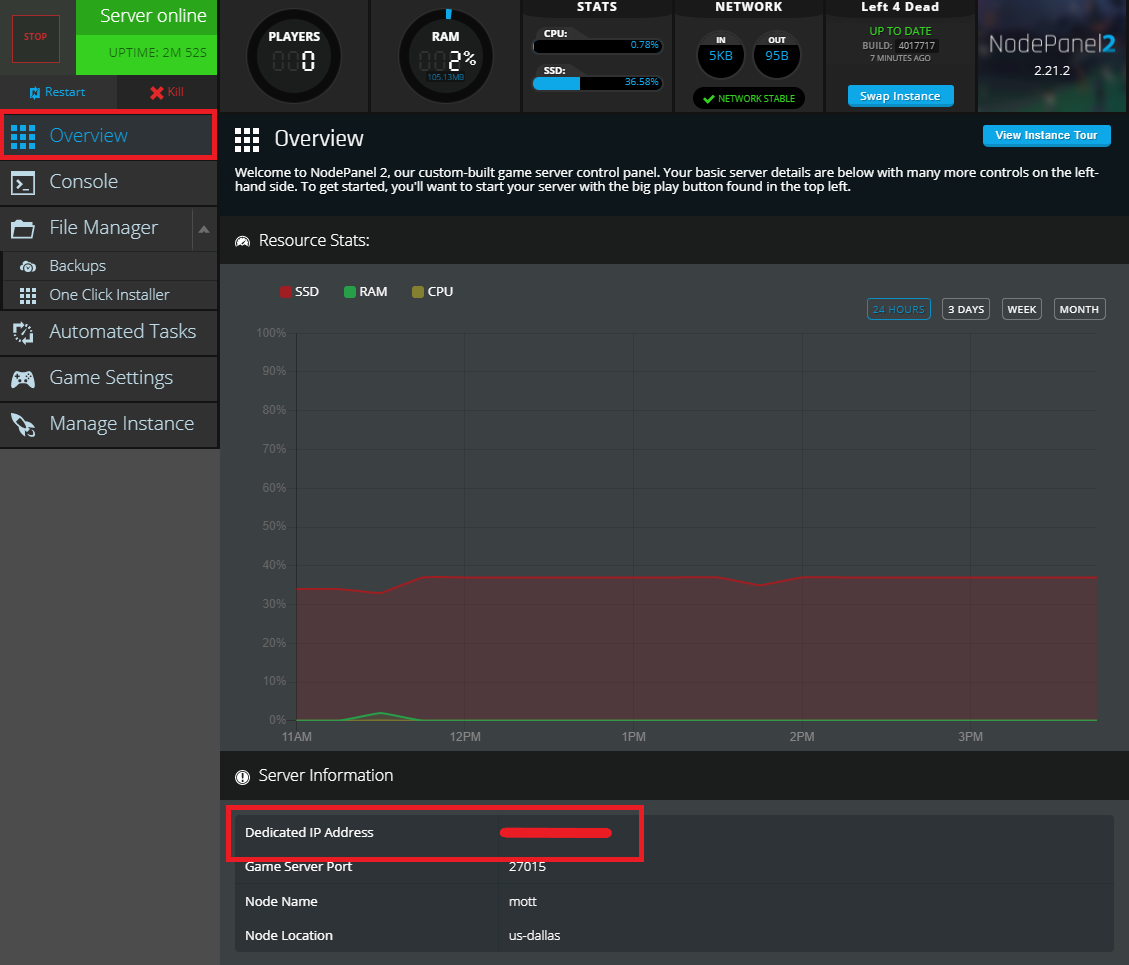Click the red Kill server icon

(x=156, y=91)
